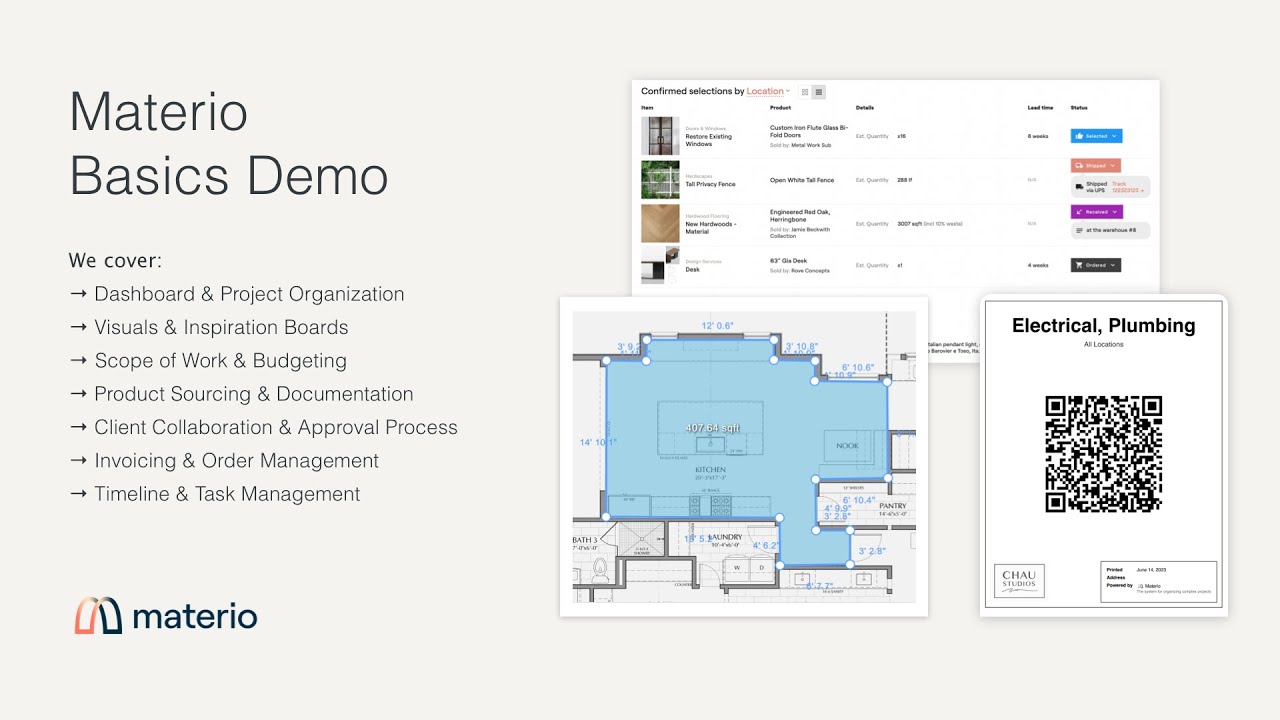
Task: Click the KITCHEN room label
Action: tap(710, 469)
